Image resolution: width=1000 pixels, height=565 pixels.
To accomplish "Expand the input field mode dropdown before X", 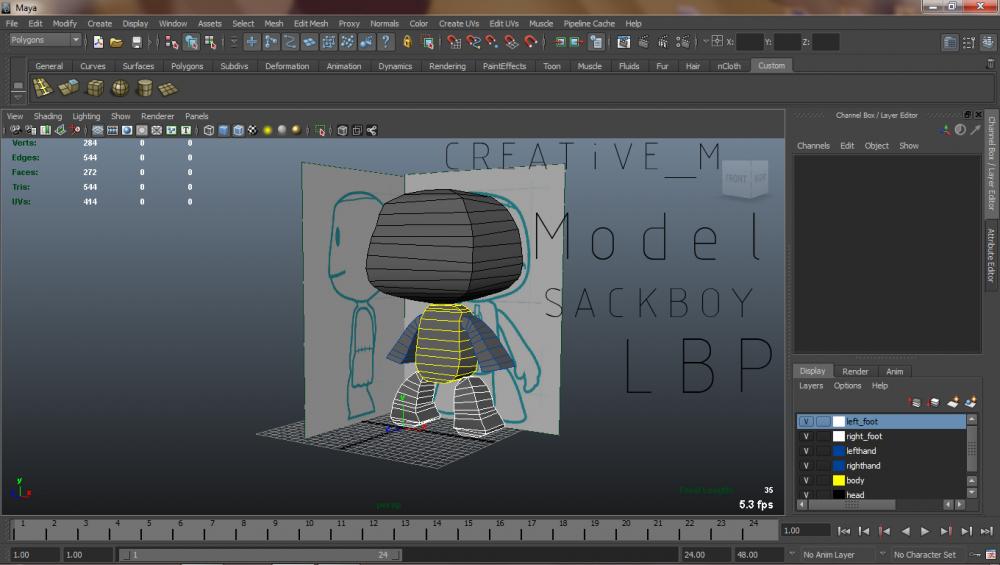I will (x=706, y=41).
